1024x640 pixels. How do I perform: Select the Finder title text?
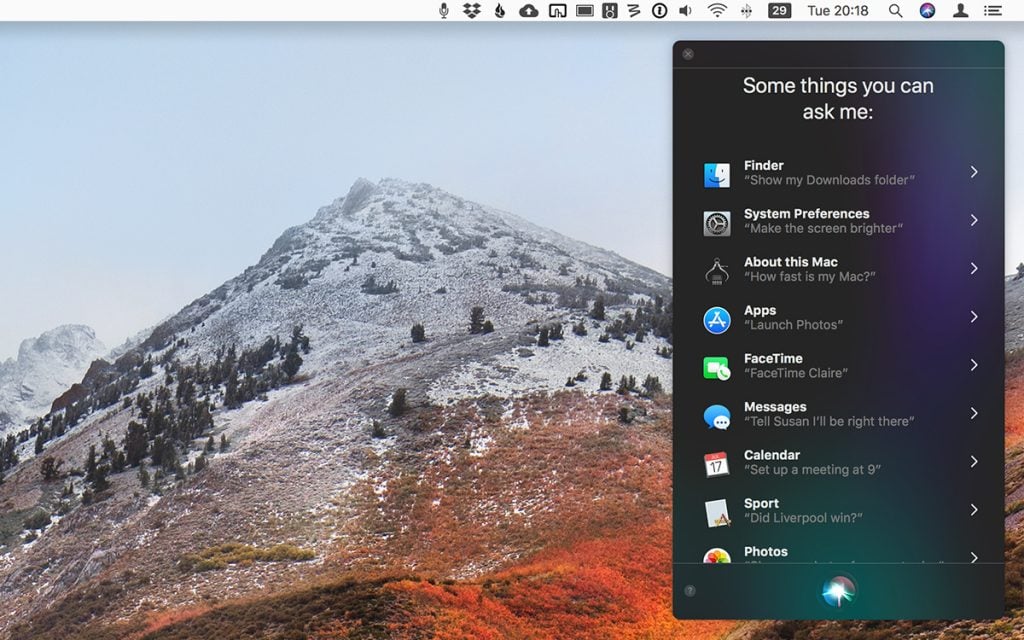tap(763, 165)
